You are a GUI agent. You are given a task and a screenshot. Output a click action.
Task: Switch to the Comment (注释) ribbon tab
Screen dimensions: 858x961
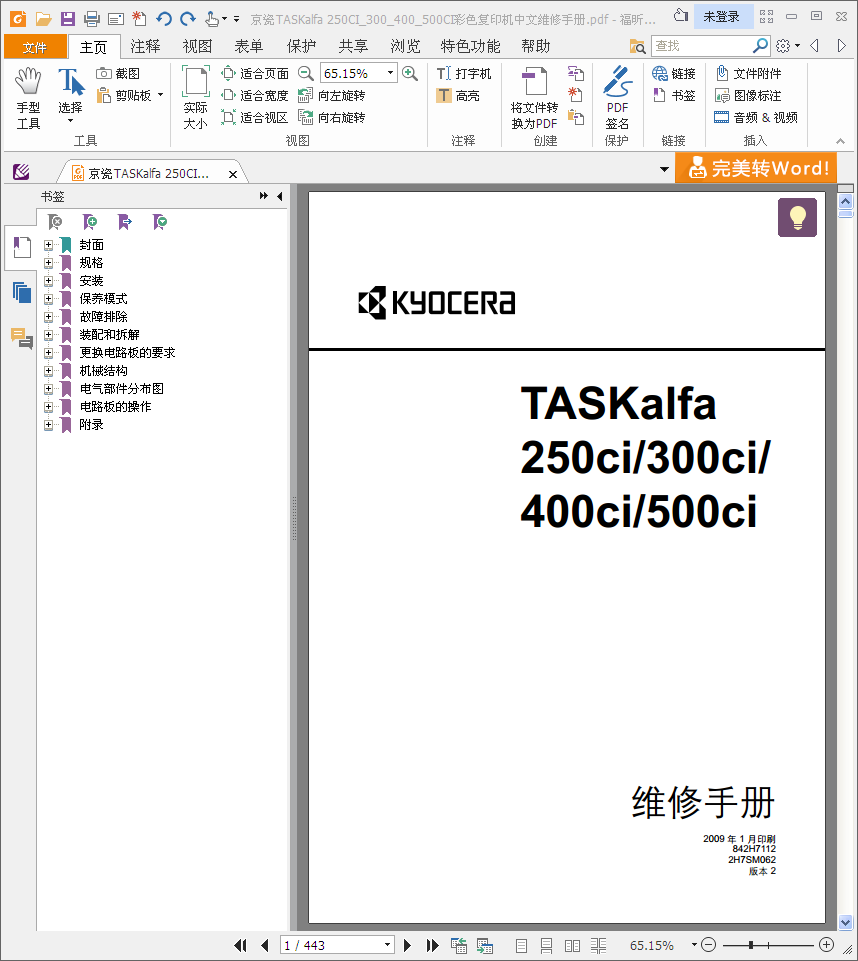[145, 47]
